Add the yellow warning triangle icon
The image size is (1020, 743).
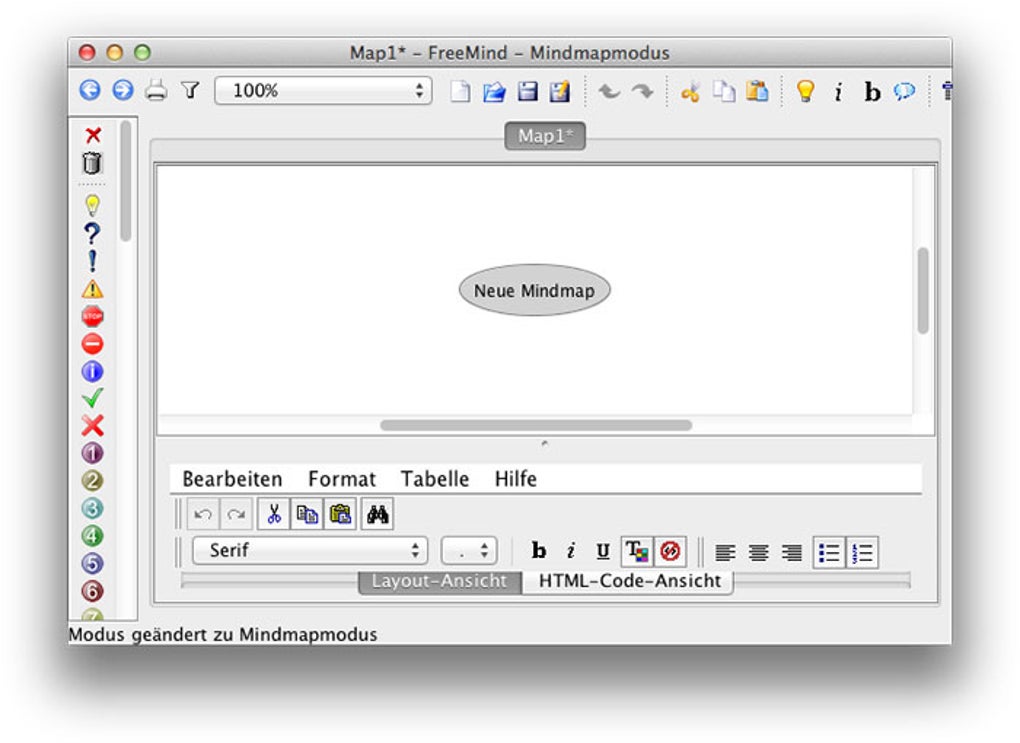pyautogui.click(x=92, y=289)
